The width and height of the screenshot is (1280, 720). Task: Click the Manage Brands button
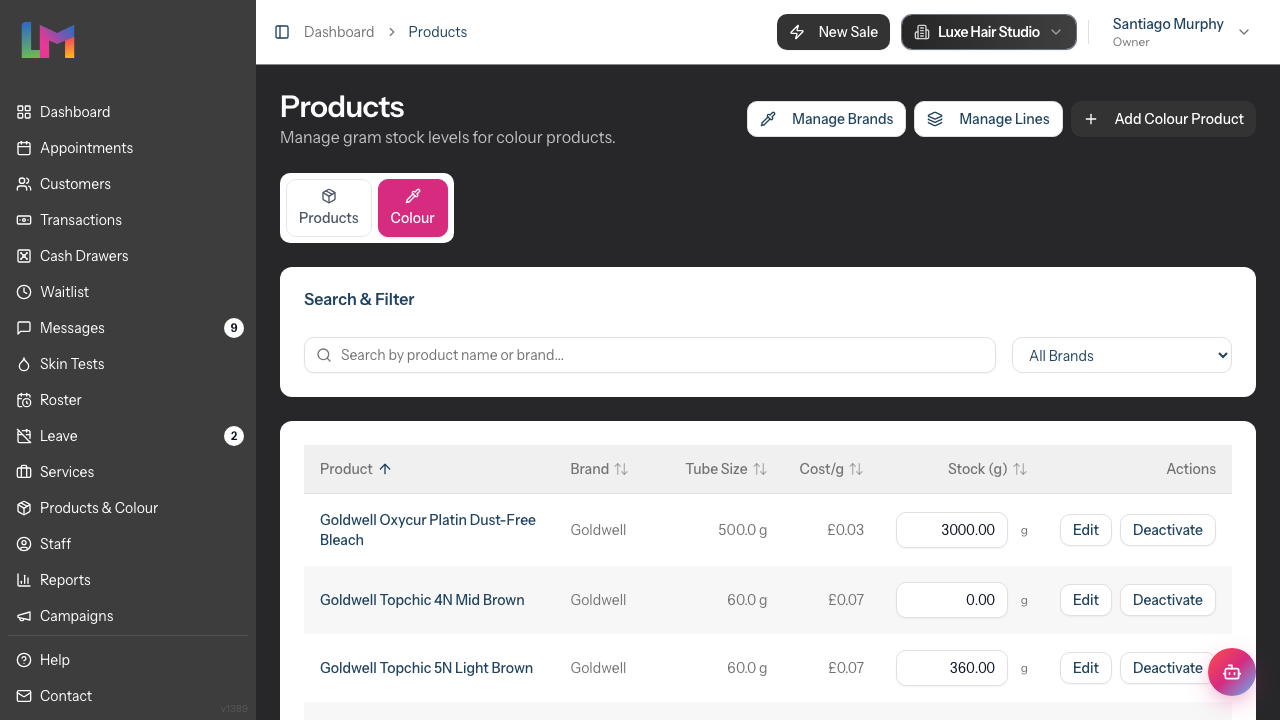click(826, 119)
